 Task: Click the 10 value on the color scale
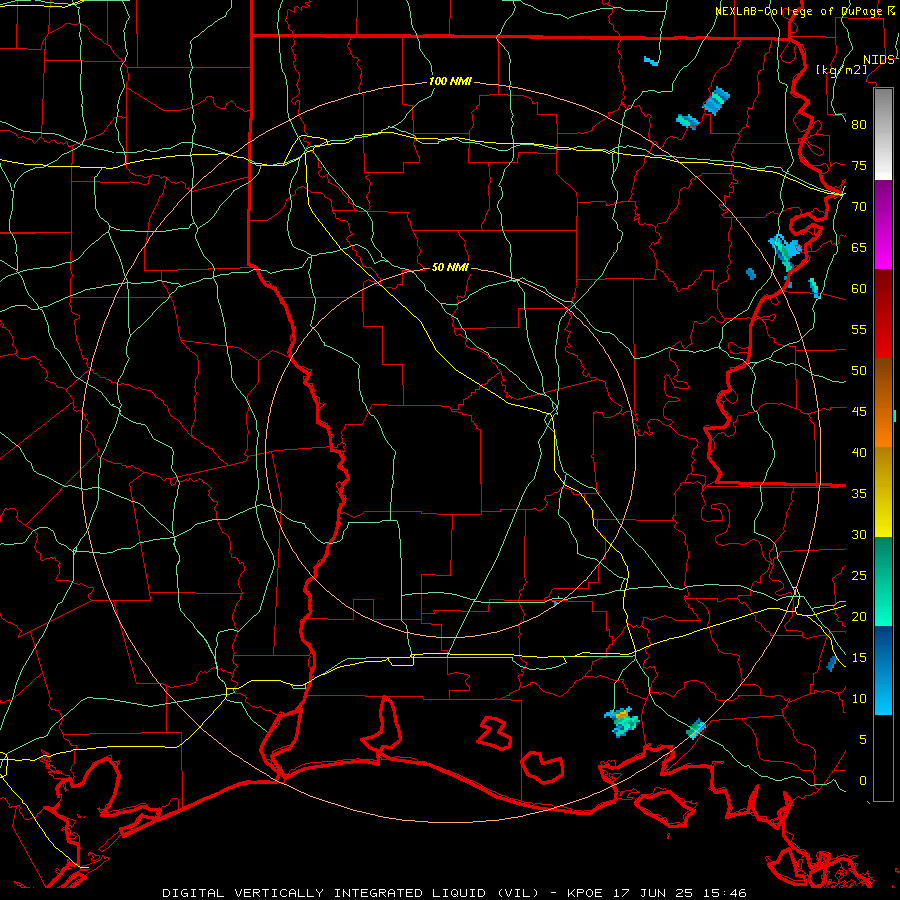click(859, 699)
